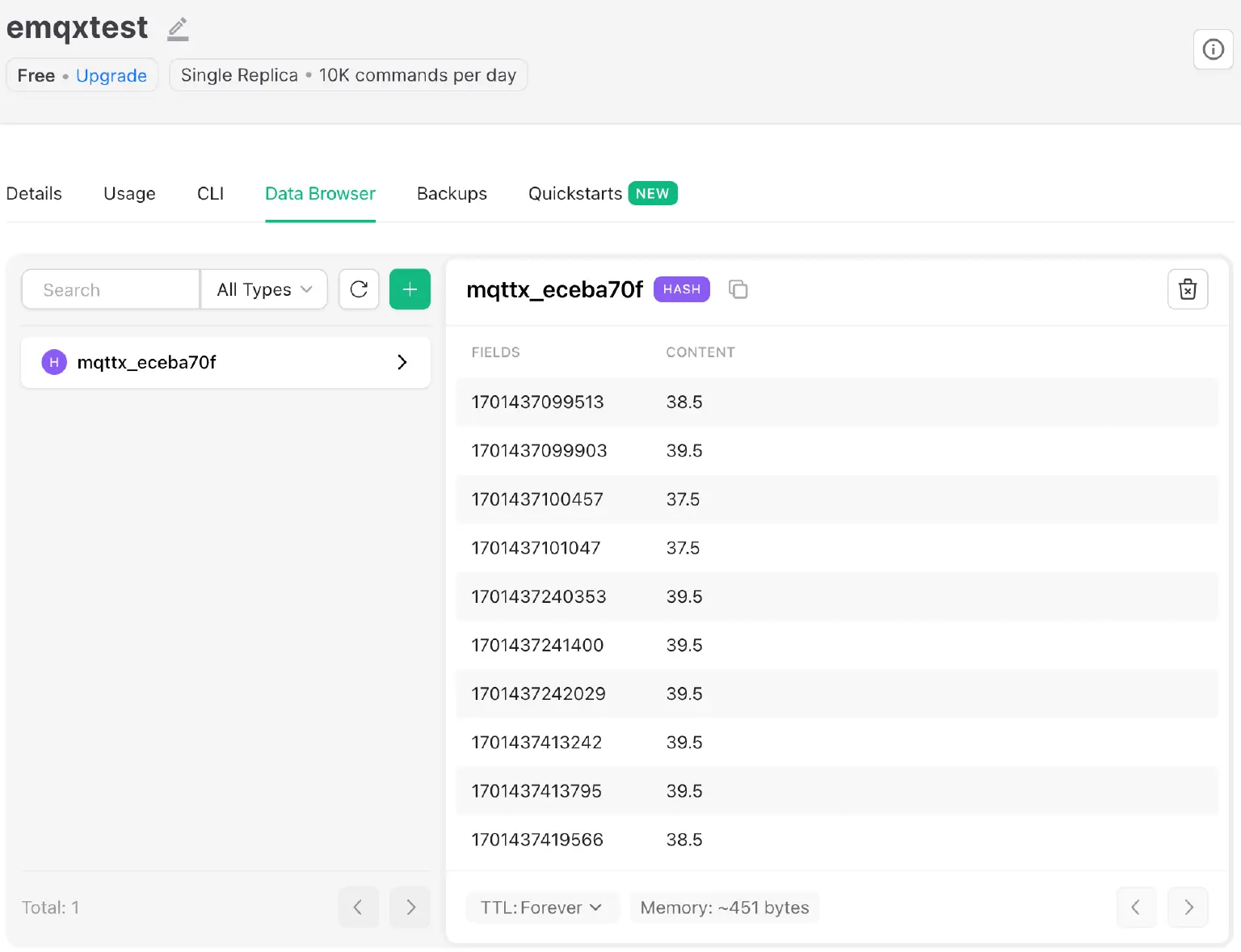
Task: Open the All Types filter dropdown
Action: 263,289
